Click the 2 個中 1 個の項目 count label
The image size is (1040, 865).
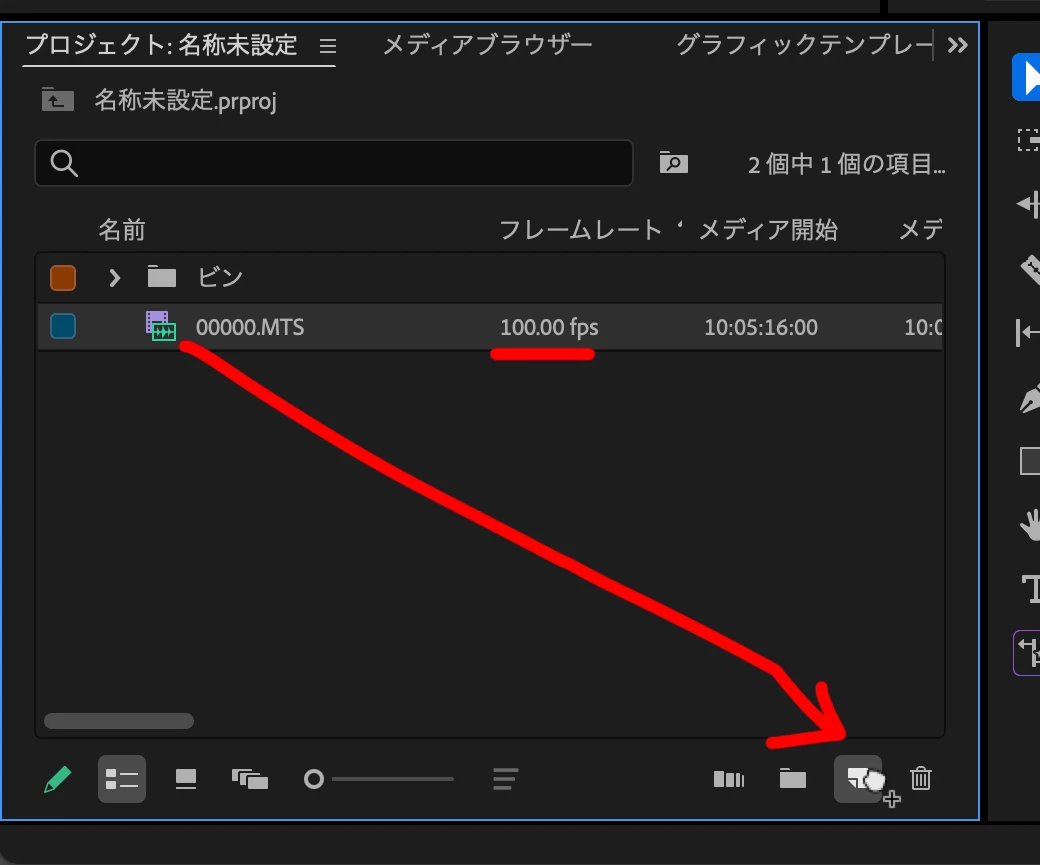click(x=846, y=164)
